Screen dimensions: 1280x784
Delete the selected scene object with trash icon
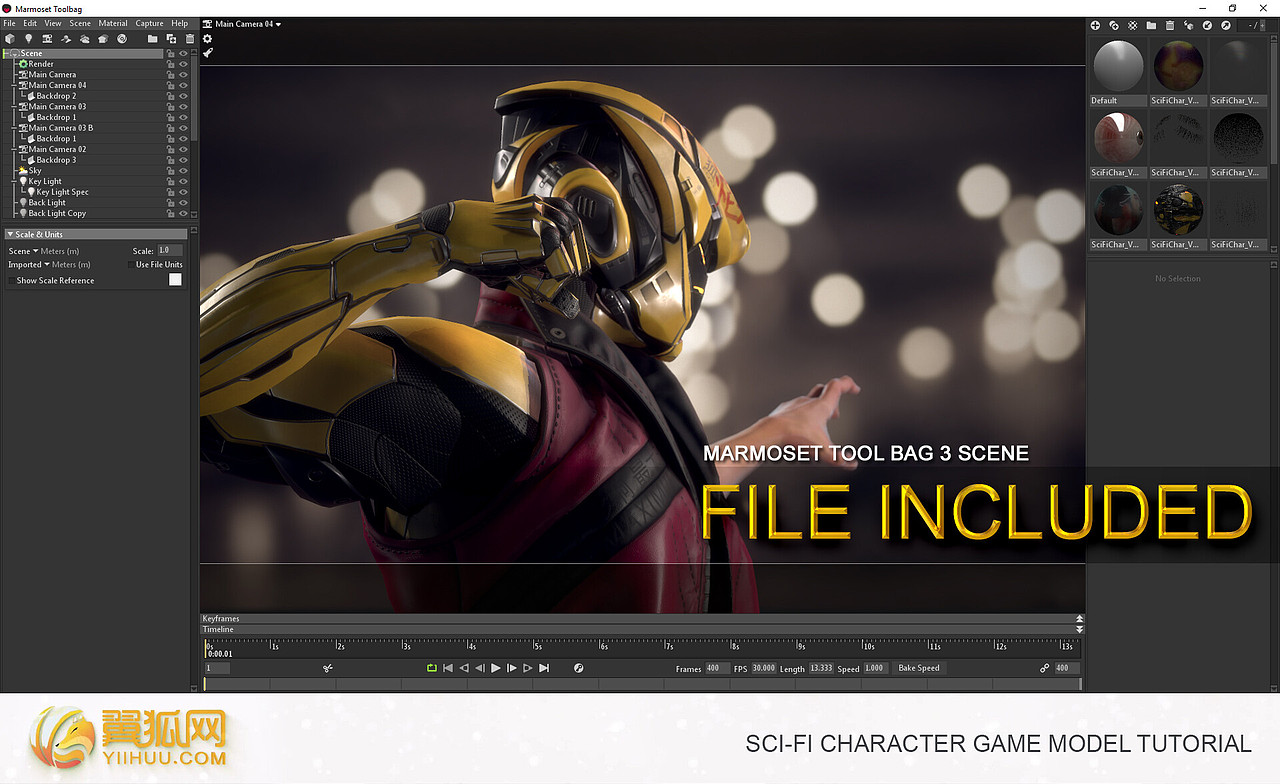189,39
